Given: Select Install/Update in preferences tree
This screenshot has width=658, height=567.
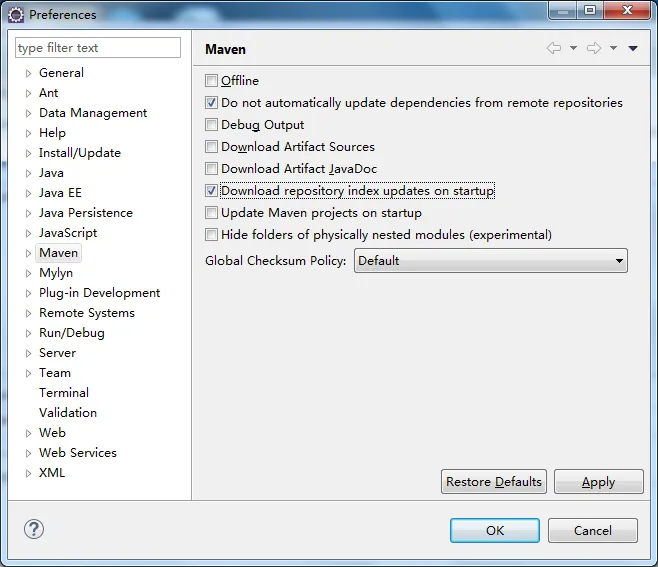Looking at the screenshot, I should pyautogui.click(x=80, y=153).
